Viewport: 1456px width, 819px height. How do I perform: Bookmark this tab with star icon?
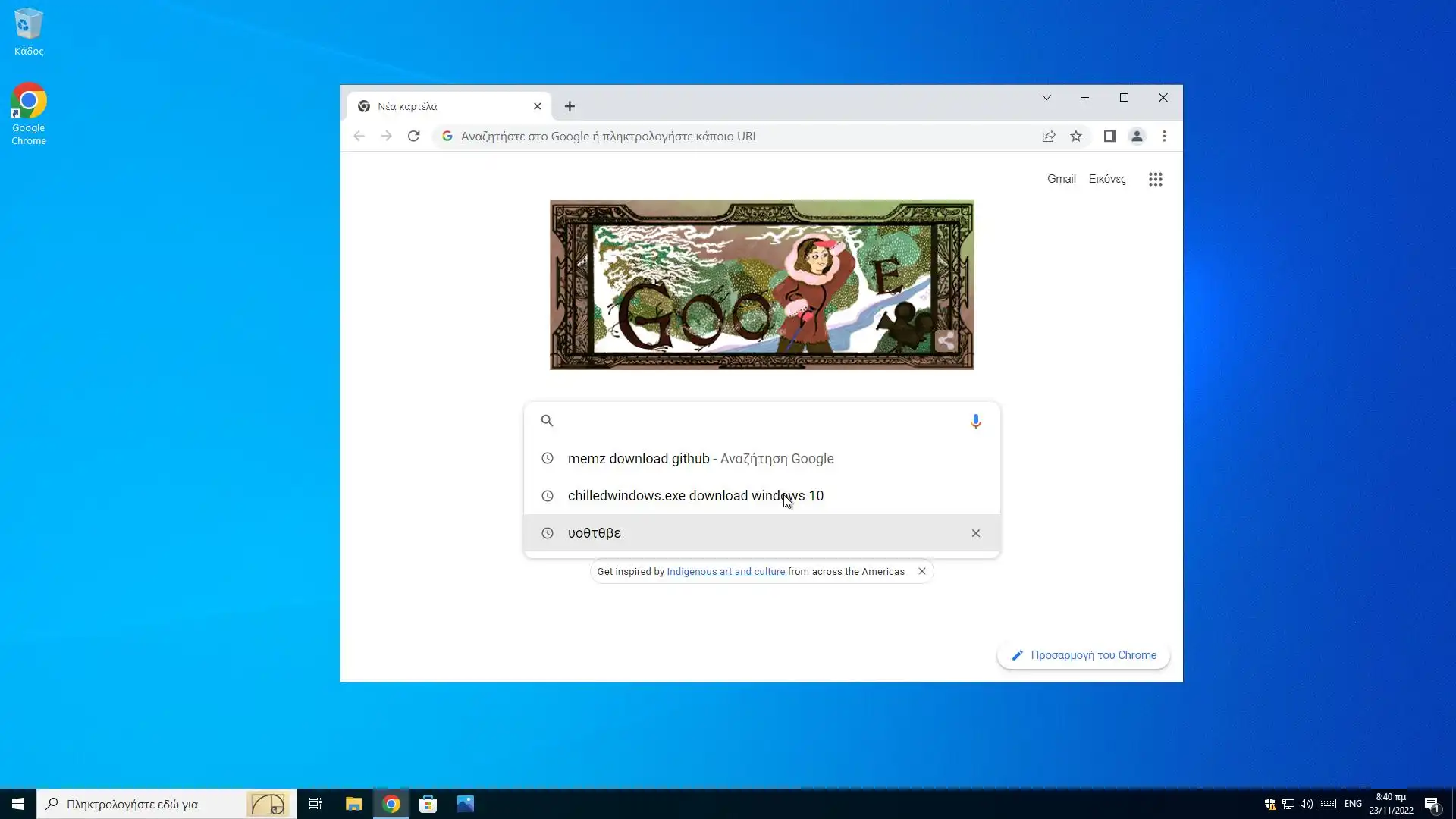pyautogui.click(x=1075, y=136)
